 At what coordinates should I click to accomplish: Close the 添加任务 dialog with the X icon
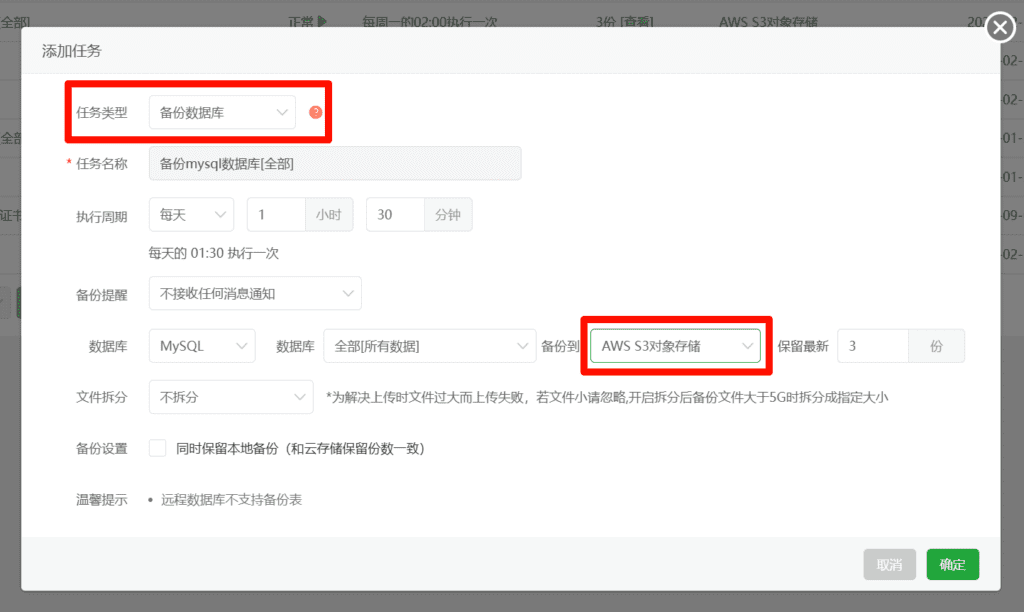tap(1000, 28)
